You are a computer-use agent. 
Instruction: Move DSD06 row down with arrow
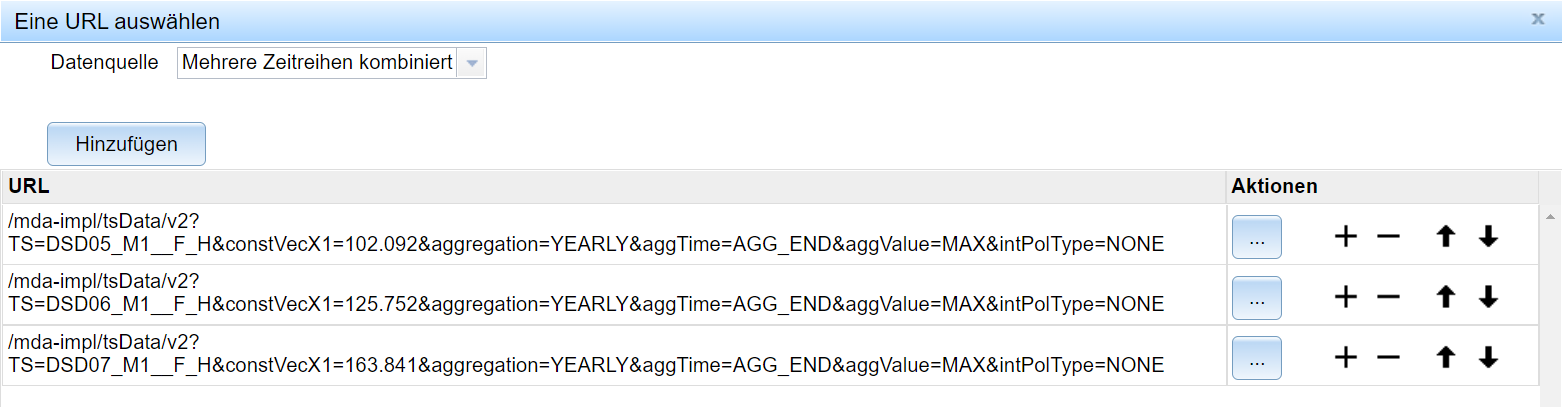(1488, 297)
